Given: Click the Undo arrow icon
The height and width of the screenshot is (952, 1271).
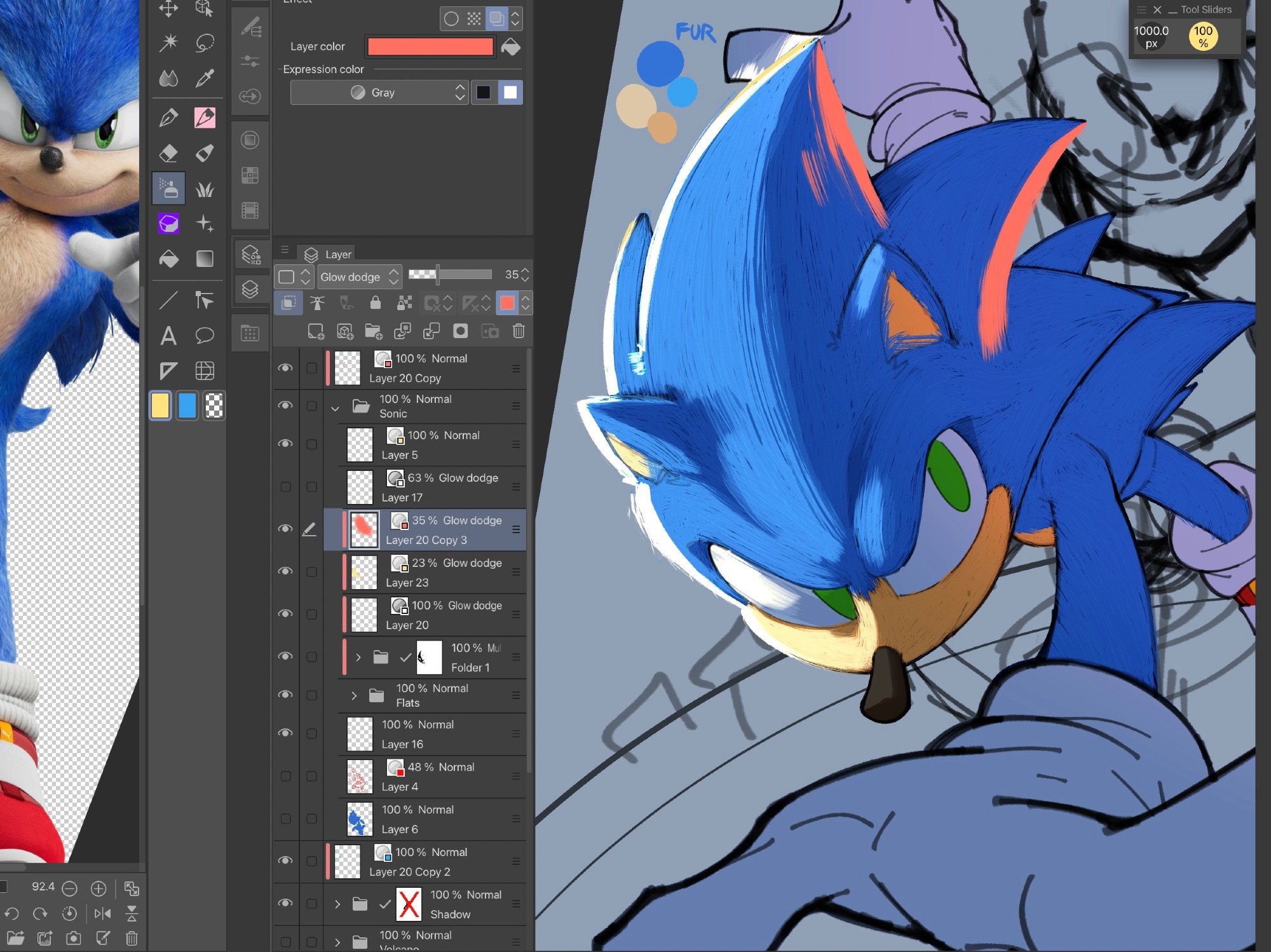Looking at the screenshot, I should pyautogui.click(x=11, y=913).
